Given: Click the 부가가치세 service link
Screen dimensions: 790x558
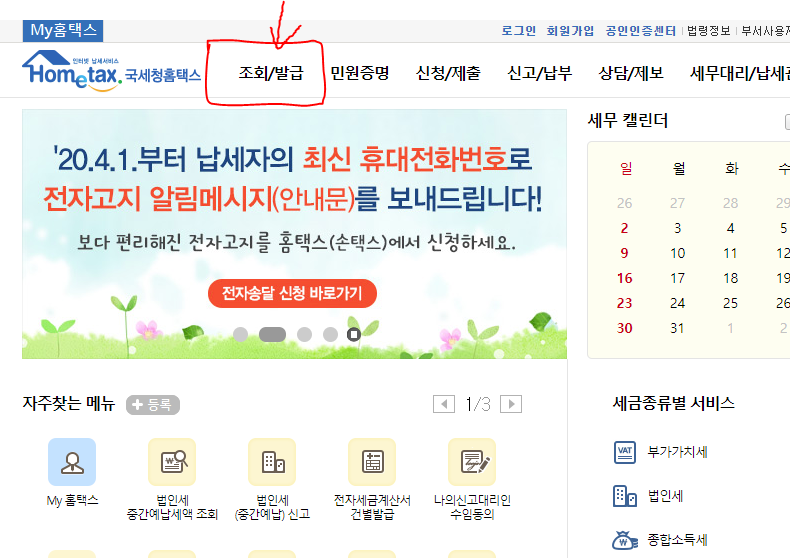Looking at the screenshot, I should pos(678,452).
